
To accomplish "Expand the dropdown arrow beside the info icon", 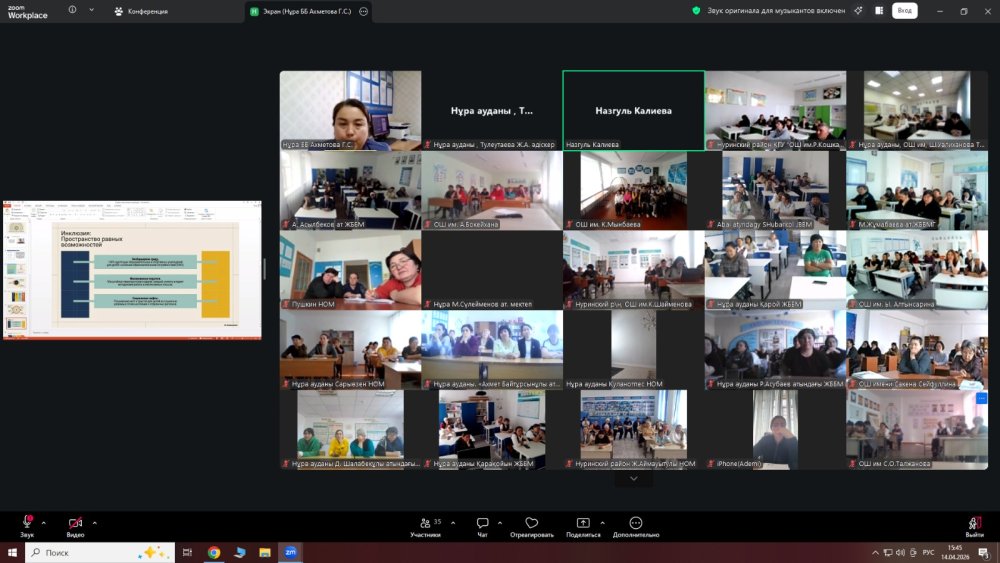I will click(91, 10).
